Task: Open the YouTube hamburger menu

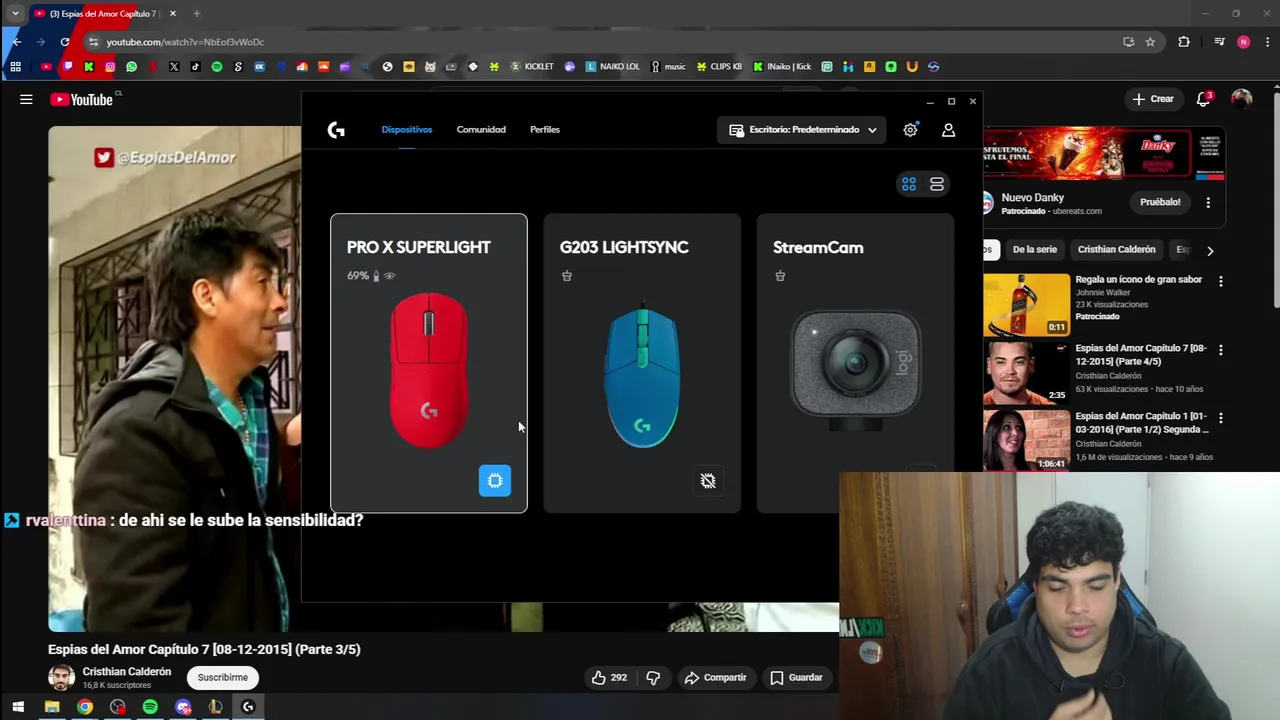Action: click(26, 99)
